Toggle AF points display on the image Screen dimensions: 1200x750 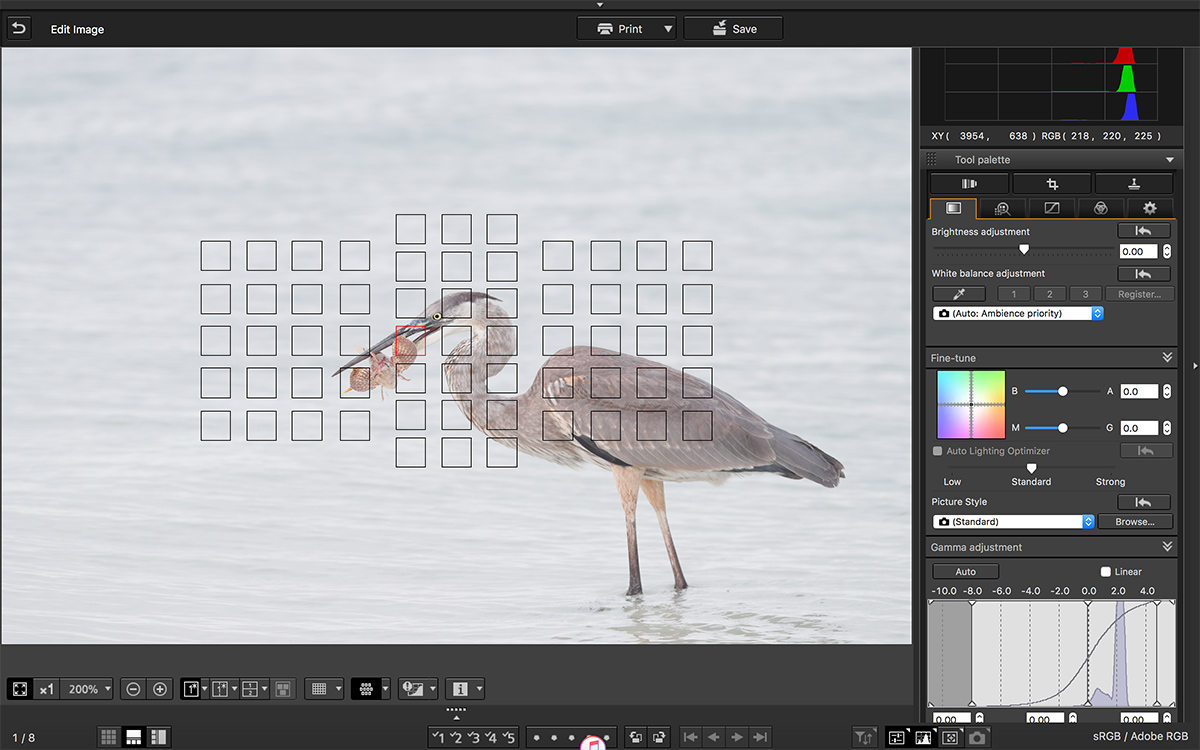pos(365,689)
